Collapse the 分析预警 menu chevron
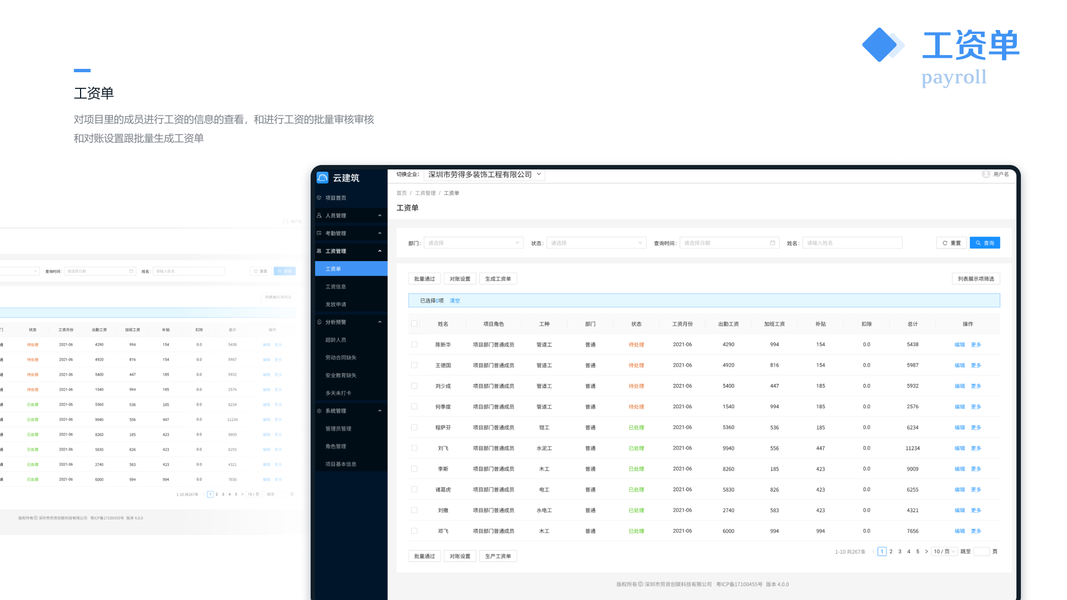1067x600 pixels. coord(380,322)
